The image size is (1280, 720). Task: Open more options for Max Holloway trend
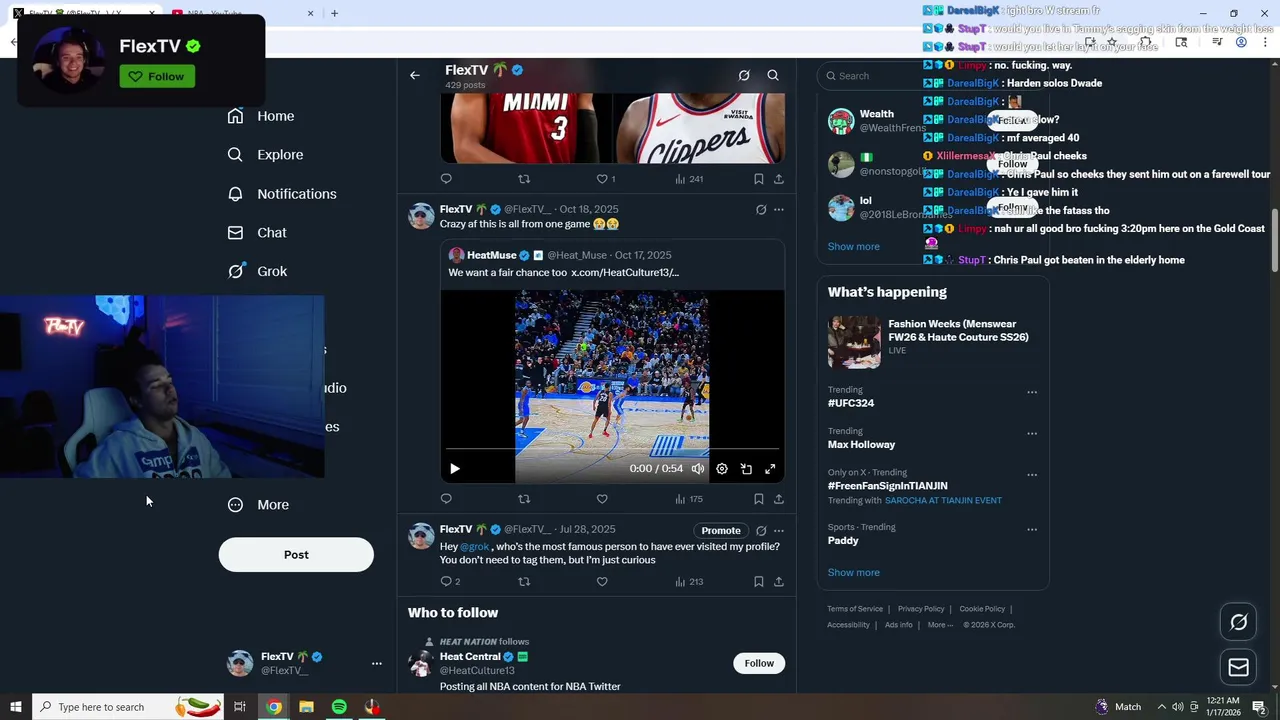click(x=1032, y=434)
